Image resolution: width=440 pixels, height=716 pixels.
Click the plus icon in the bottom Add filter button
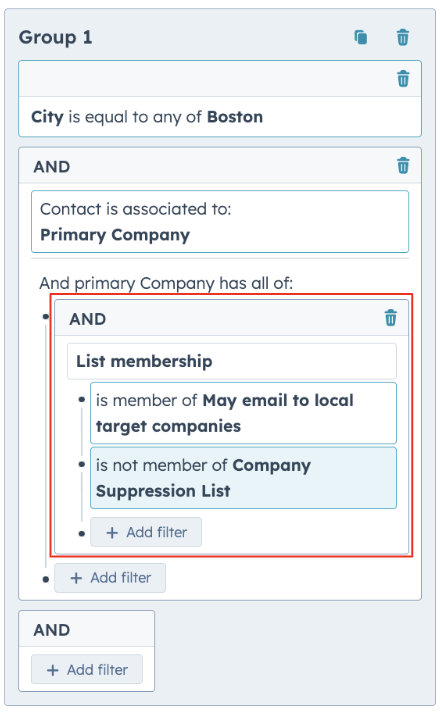[53, 670]
